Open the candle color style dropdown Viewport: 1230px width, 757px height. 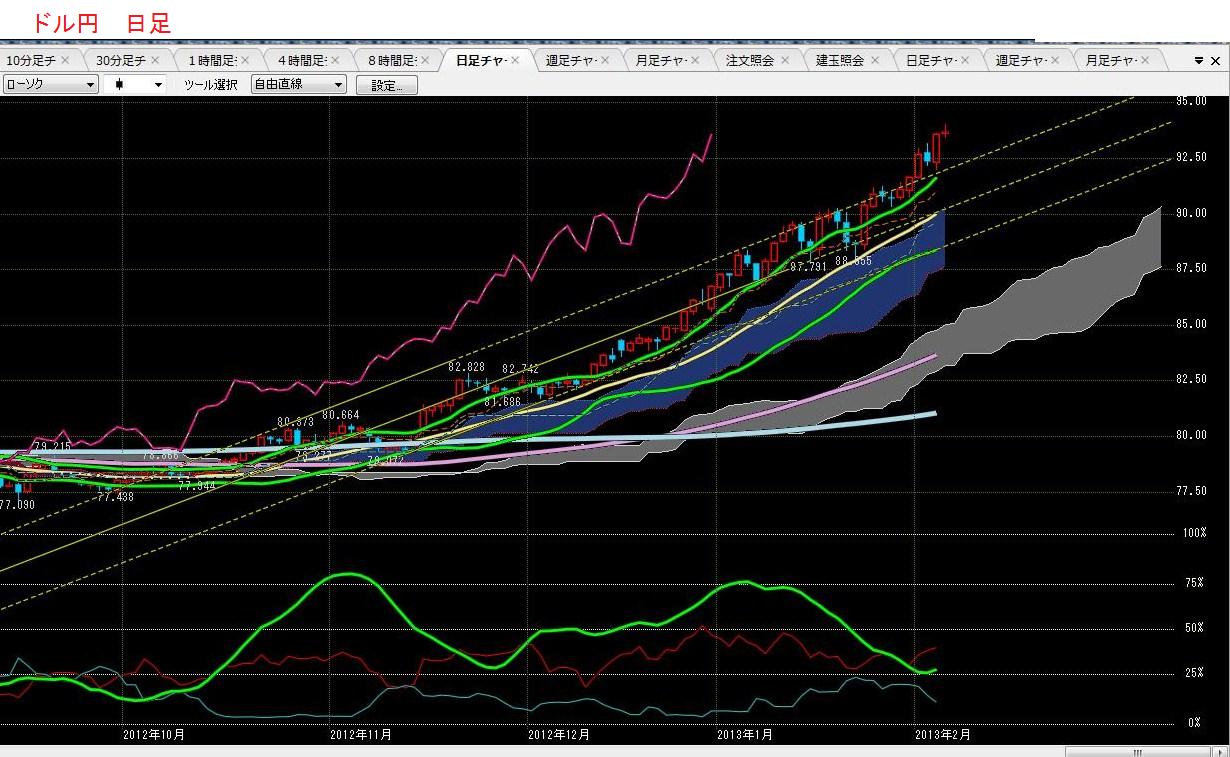pyautogui.click(x=135, y=85)
